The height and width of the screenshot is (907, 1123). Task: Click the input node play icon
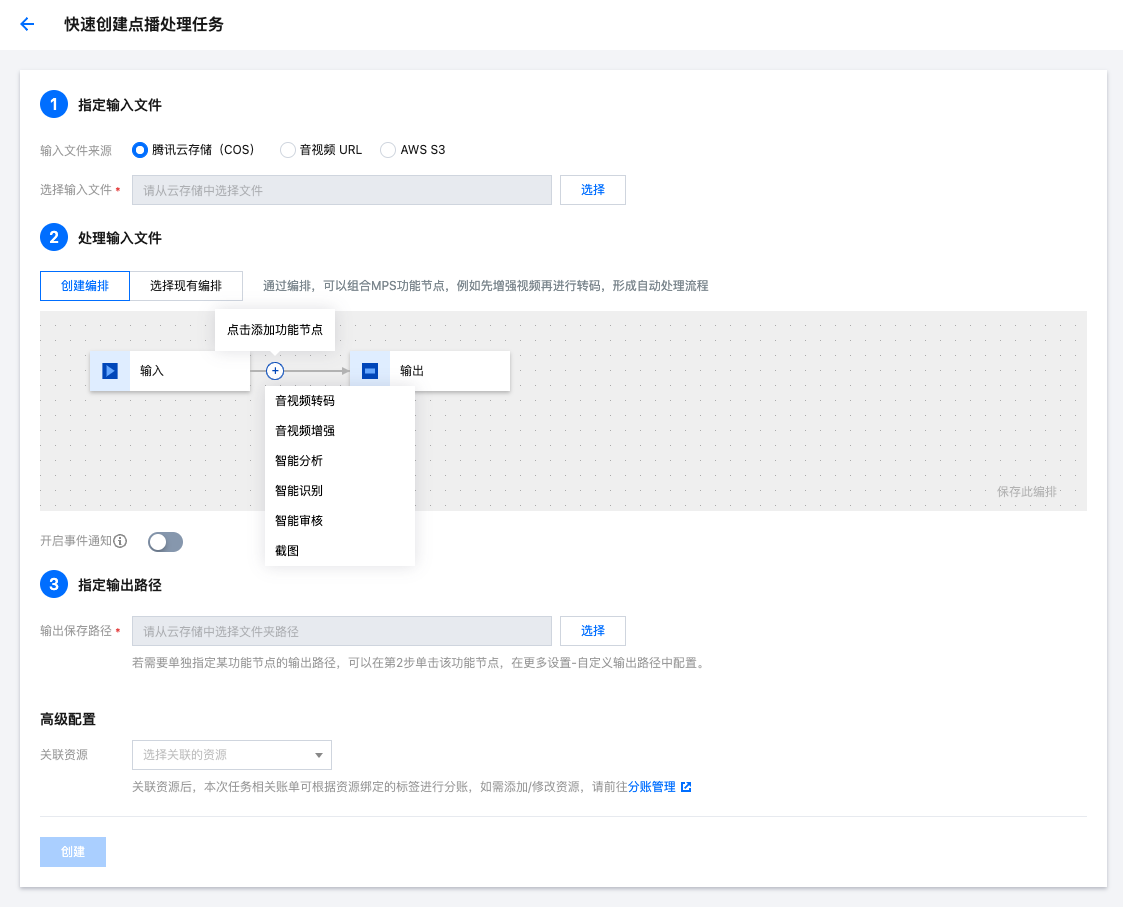tap(110, 371)
